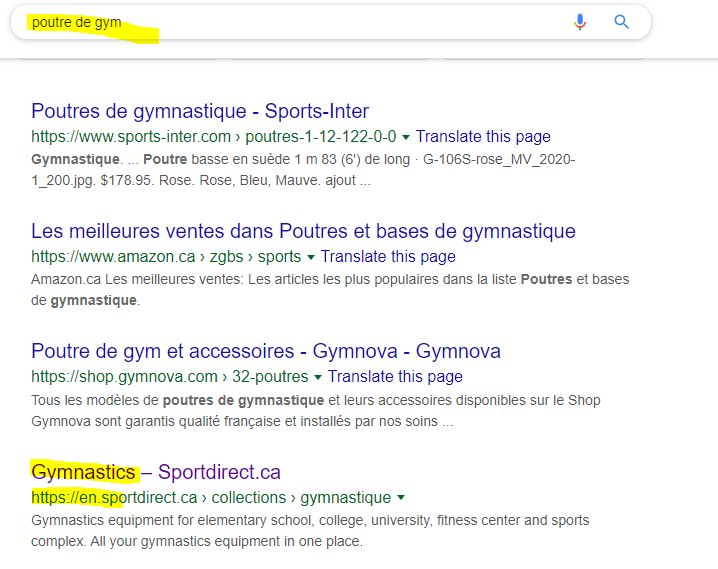Click snippet 'Tous les modèles de poutres'
718x569 pixels.
pos(315,411)
